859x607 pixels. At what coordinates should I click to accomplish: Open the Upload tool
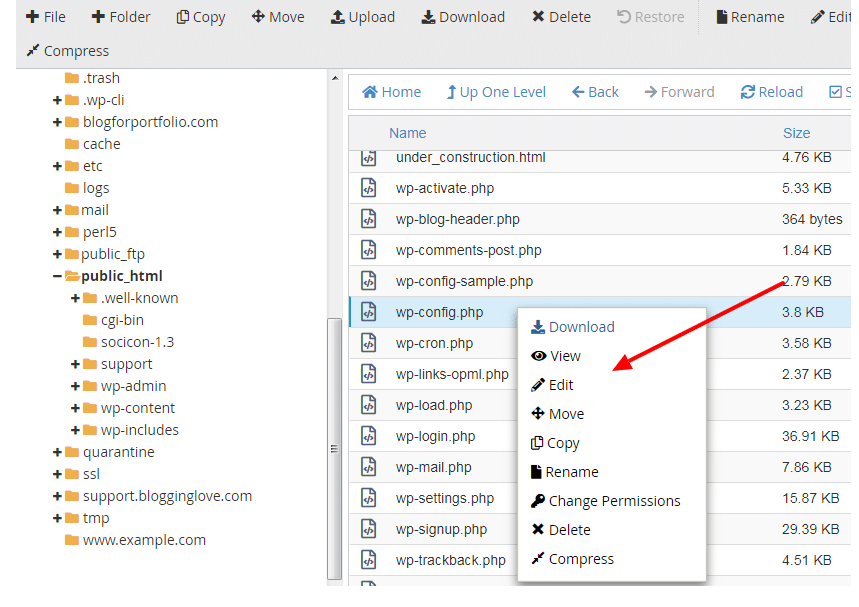(x=363, y=18)
